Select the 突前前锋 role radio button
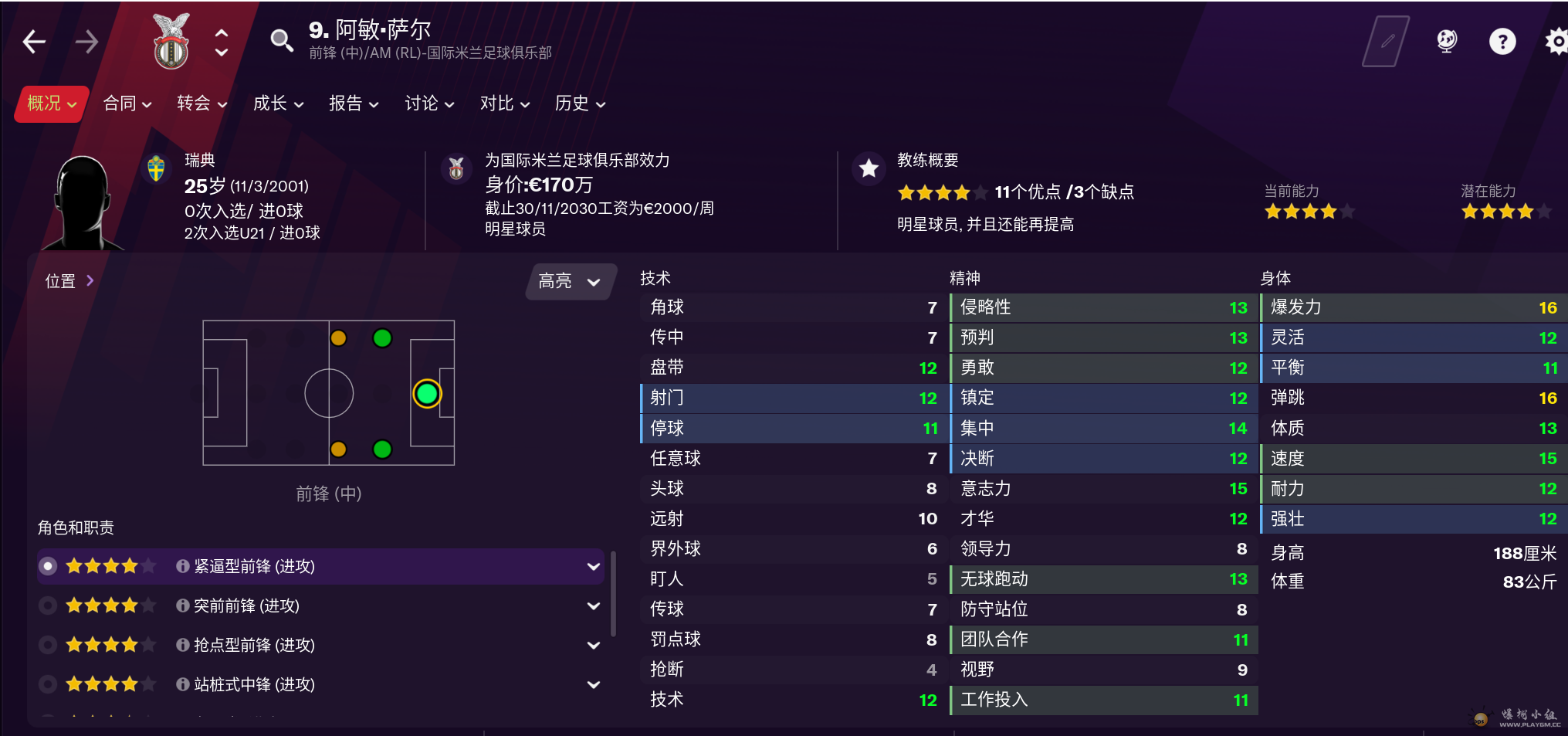The height and width of the screenshot is (736, 1568). (x=48, y=605)
